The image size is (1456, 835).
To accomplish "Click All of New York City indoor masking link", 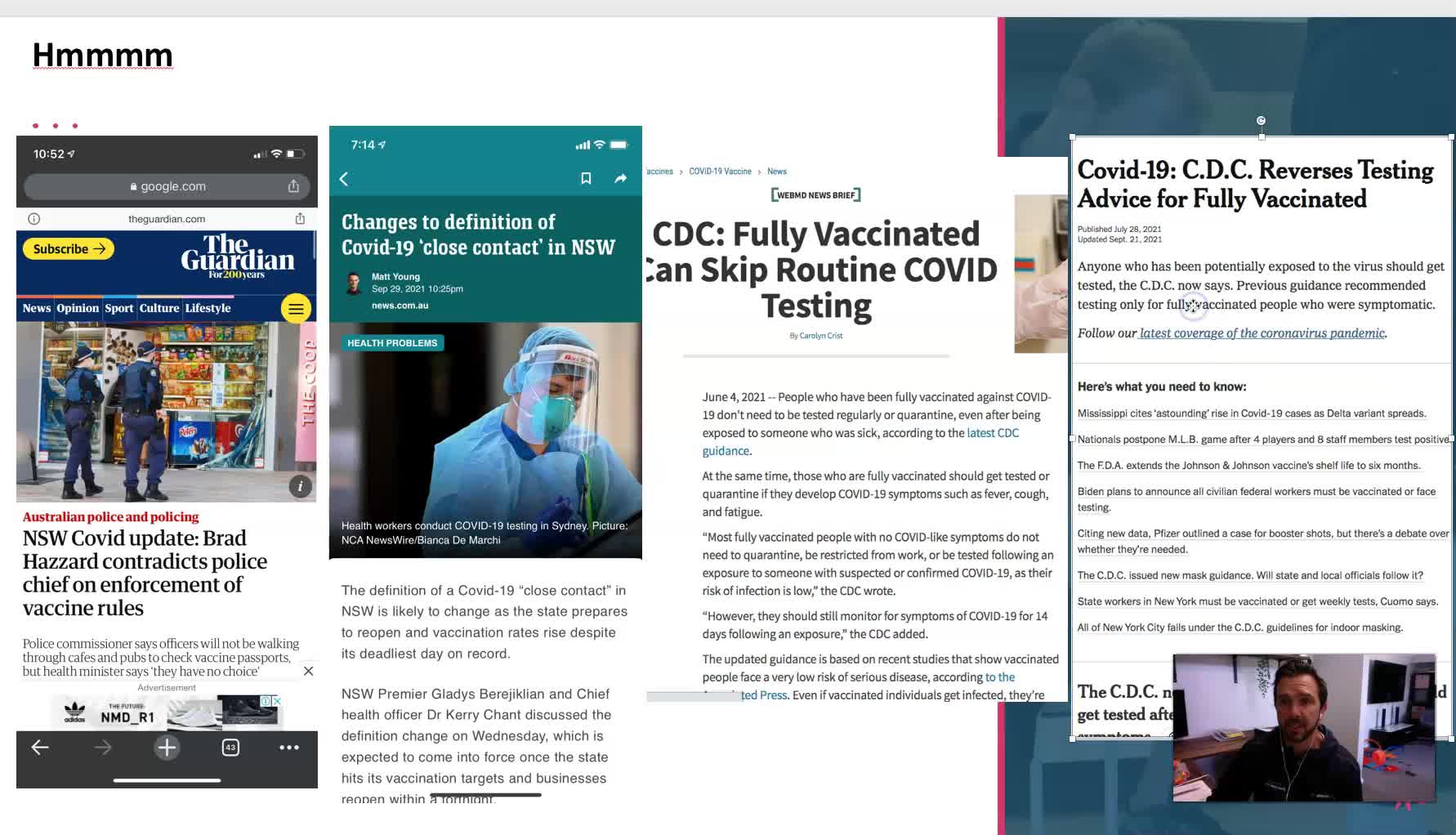I will [1239, 627].
